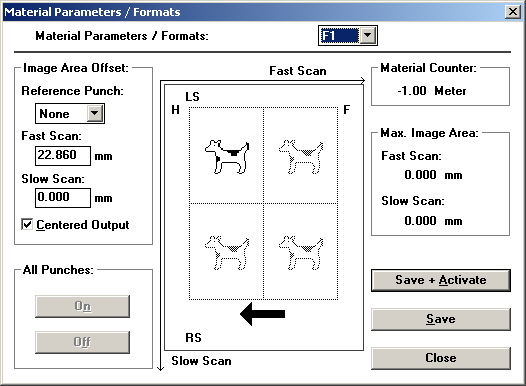Click the Fast Scan offset field 22.860
526x386 pixels.
63,156
